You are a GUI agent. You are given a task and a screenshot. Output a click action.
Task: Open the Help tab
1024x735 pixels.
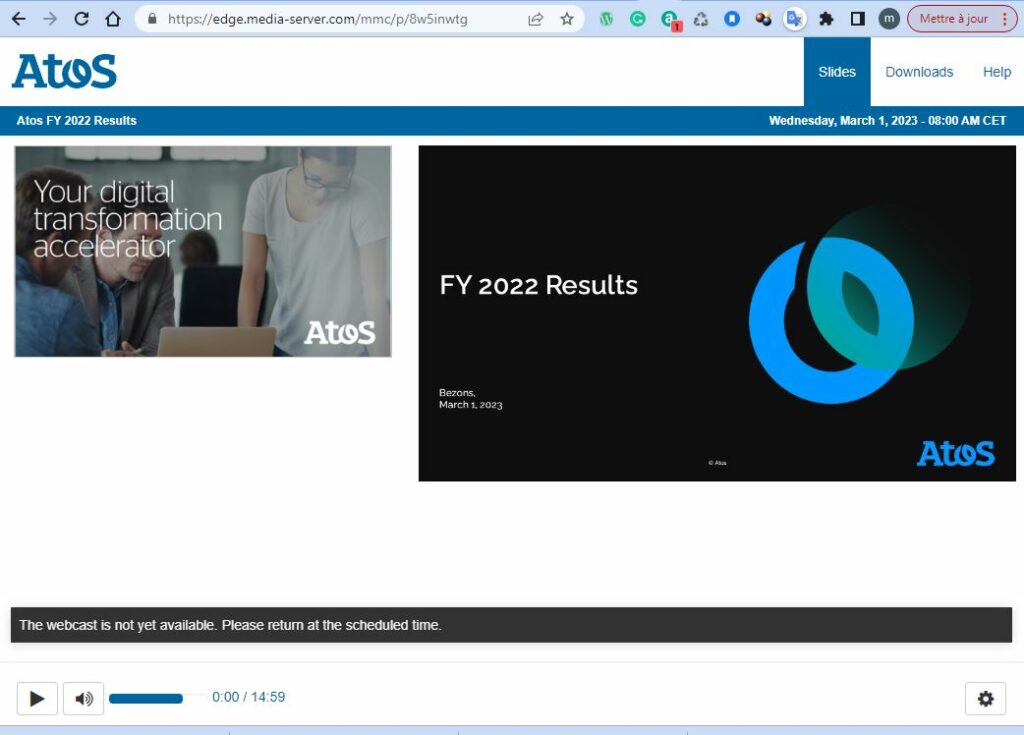coord(997,72)
